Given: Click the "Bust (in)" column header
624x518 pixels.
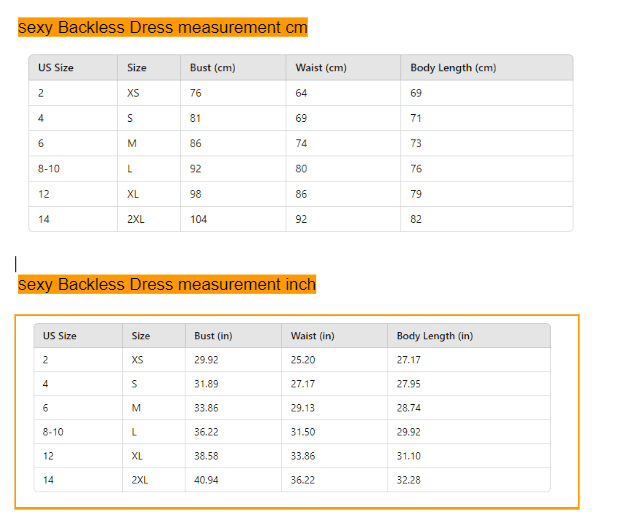Looking at the screenshot, I should click(x=213, y=336).
